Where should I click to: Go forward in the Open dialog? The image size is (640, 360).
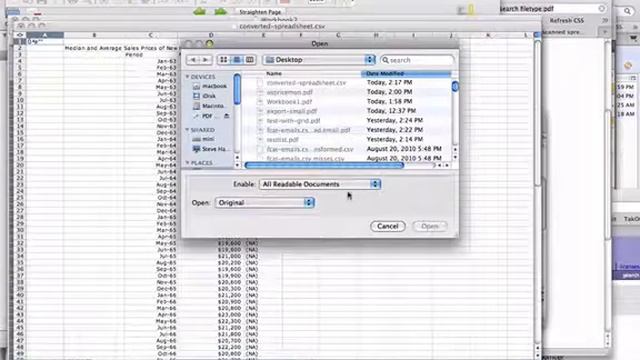(x=205, y=60)
